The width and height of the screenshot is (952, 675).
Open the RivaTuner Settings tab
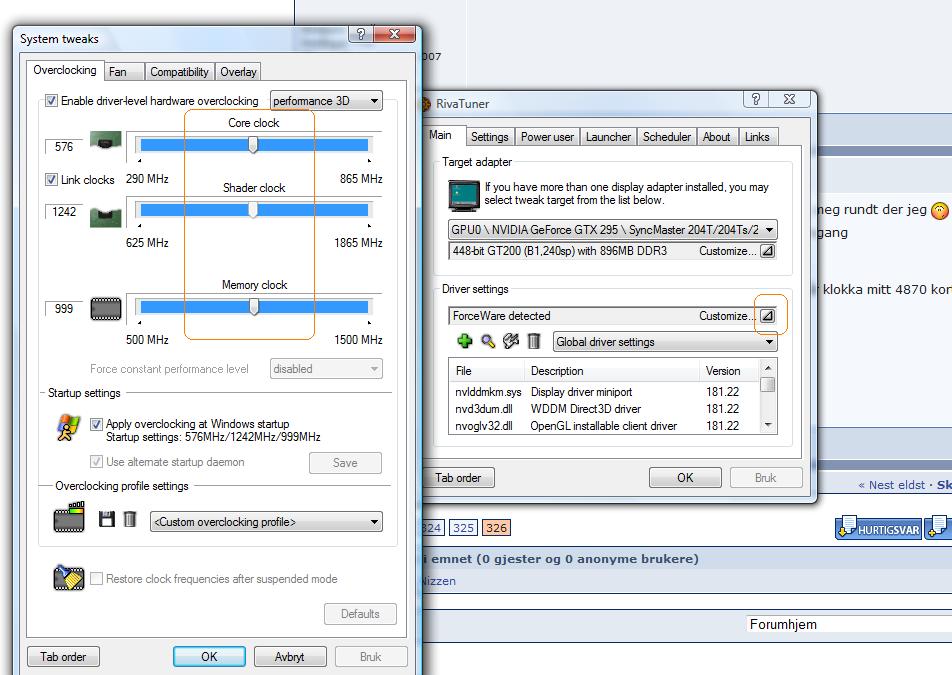pyautogui.click(x=489, y=137)
